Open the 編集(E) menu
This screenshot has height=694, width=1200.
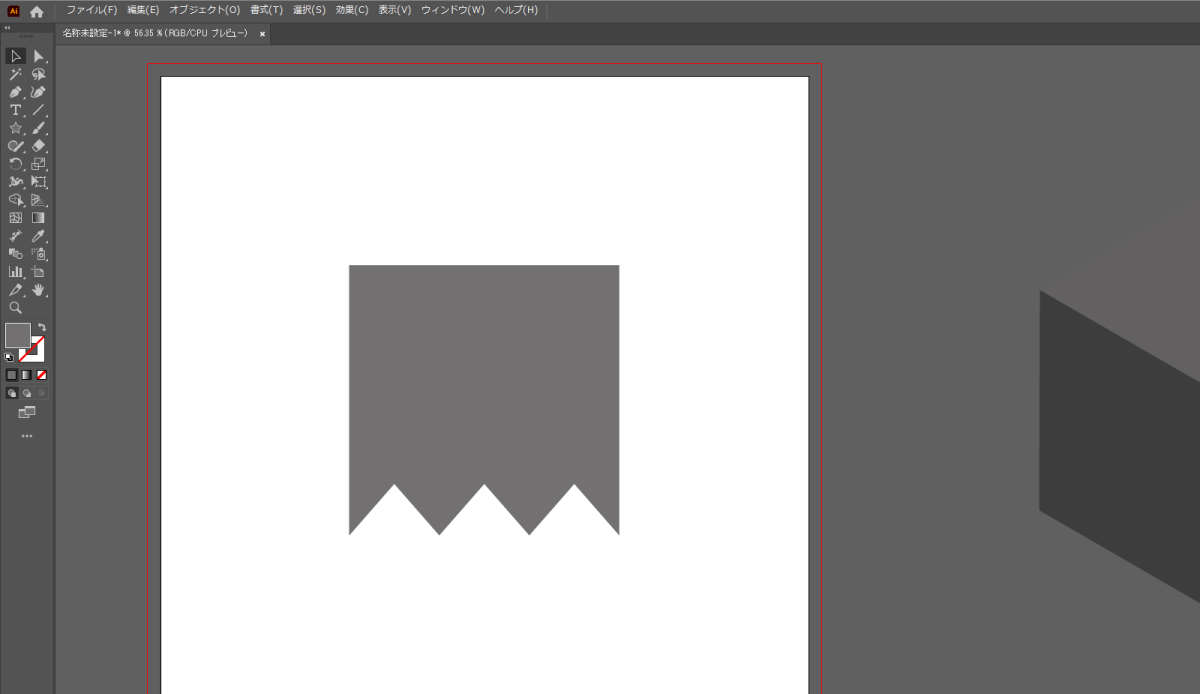(x=143, y=10)
